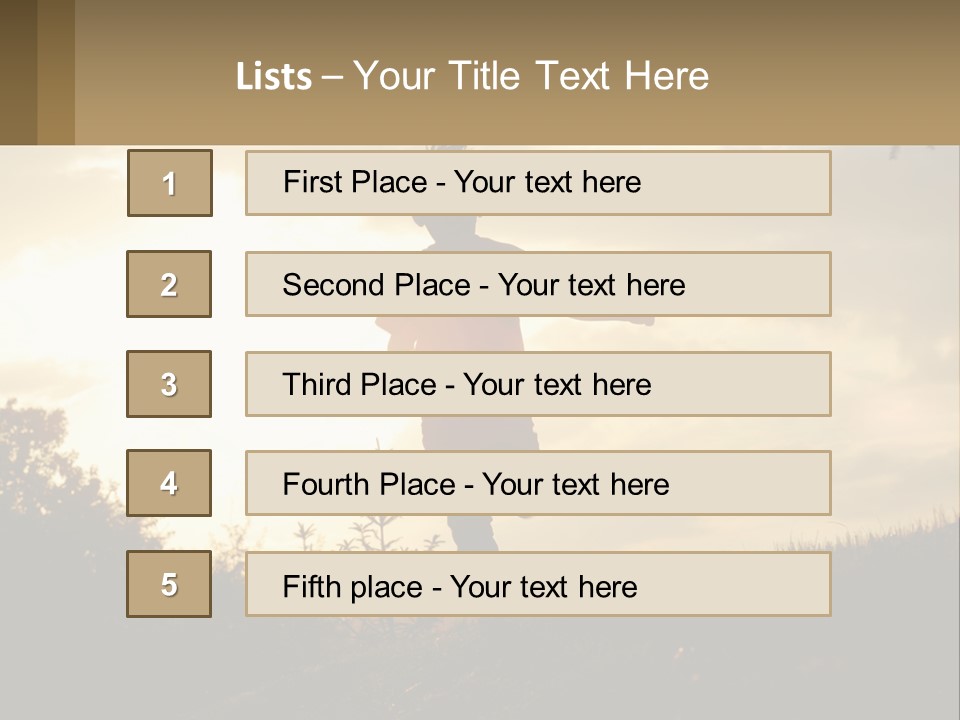Select the lighter brown stripe beside dark stripe
Viewport: 960px width, 720px height.
(x=56, y=72)
